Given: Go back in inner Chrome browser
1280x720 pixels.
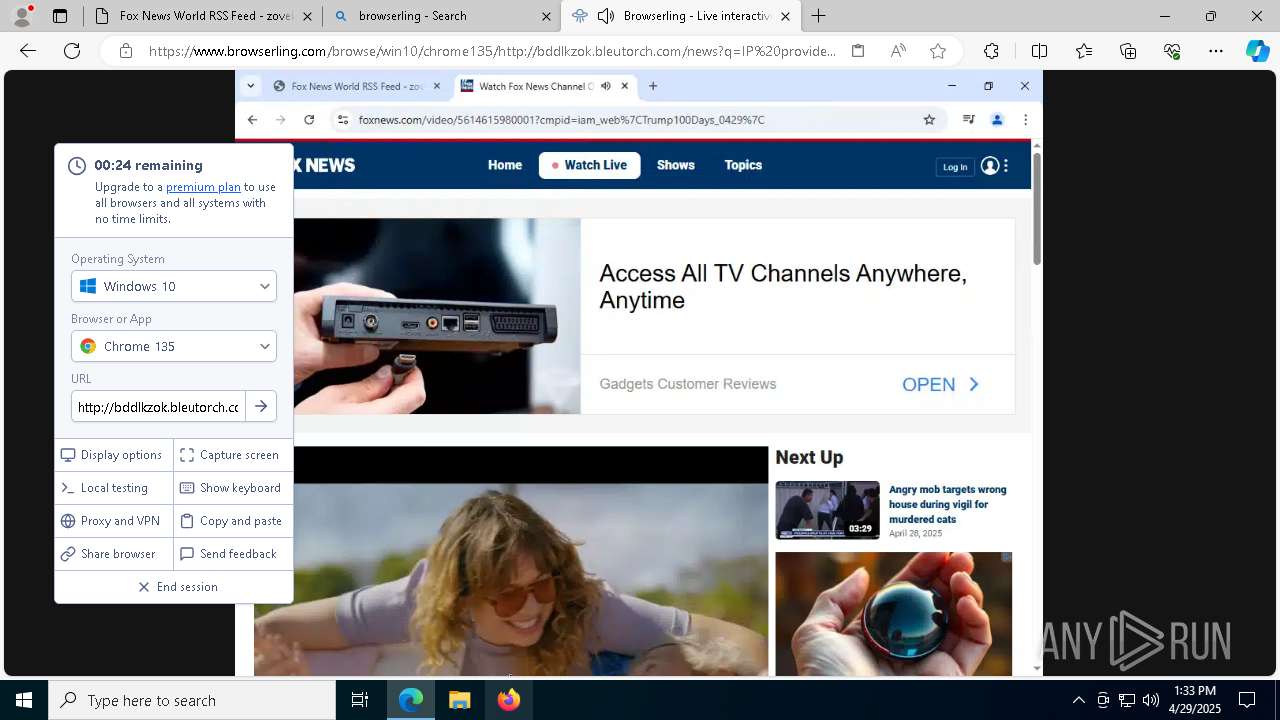Looking at the screenshot, I should point(252,120).
